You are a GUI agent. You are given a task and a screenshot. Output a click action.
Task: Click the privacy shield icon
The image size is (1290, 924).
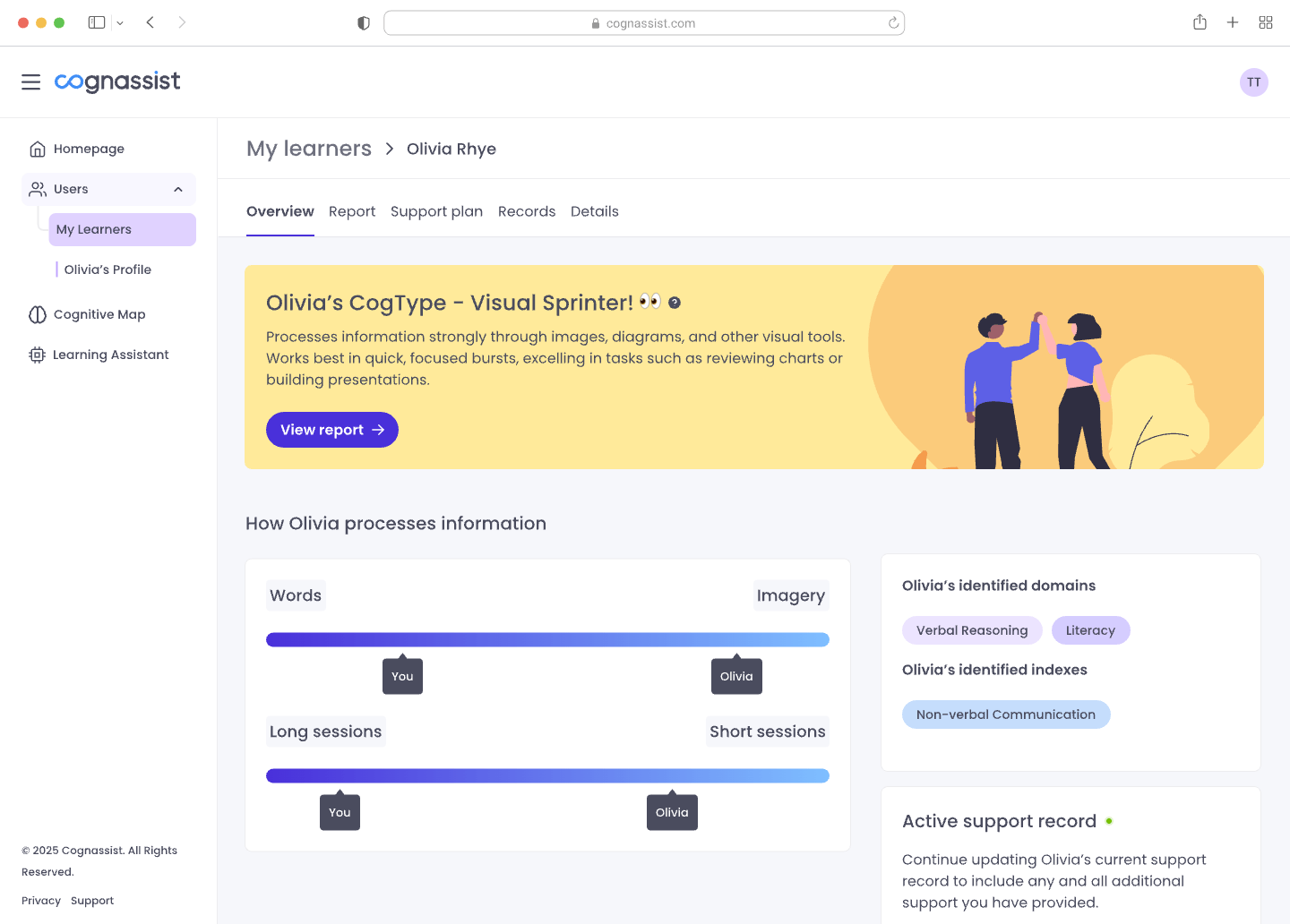click(x=364, y=23)
